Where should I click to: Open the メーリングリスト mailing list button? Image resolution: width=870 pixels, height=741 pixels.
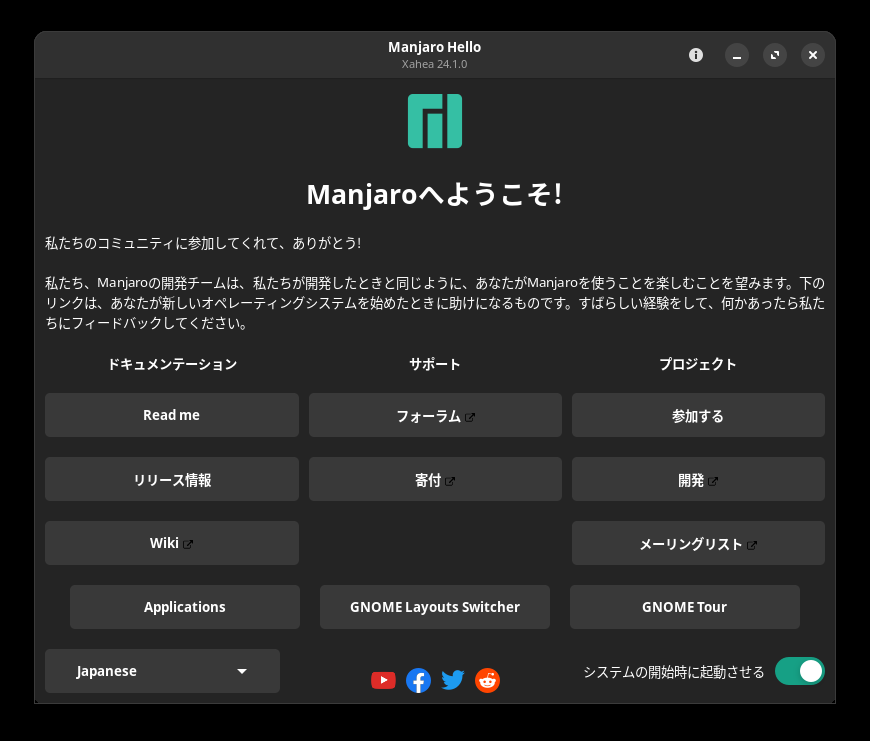[699, 543]
